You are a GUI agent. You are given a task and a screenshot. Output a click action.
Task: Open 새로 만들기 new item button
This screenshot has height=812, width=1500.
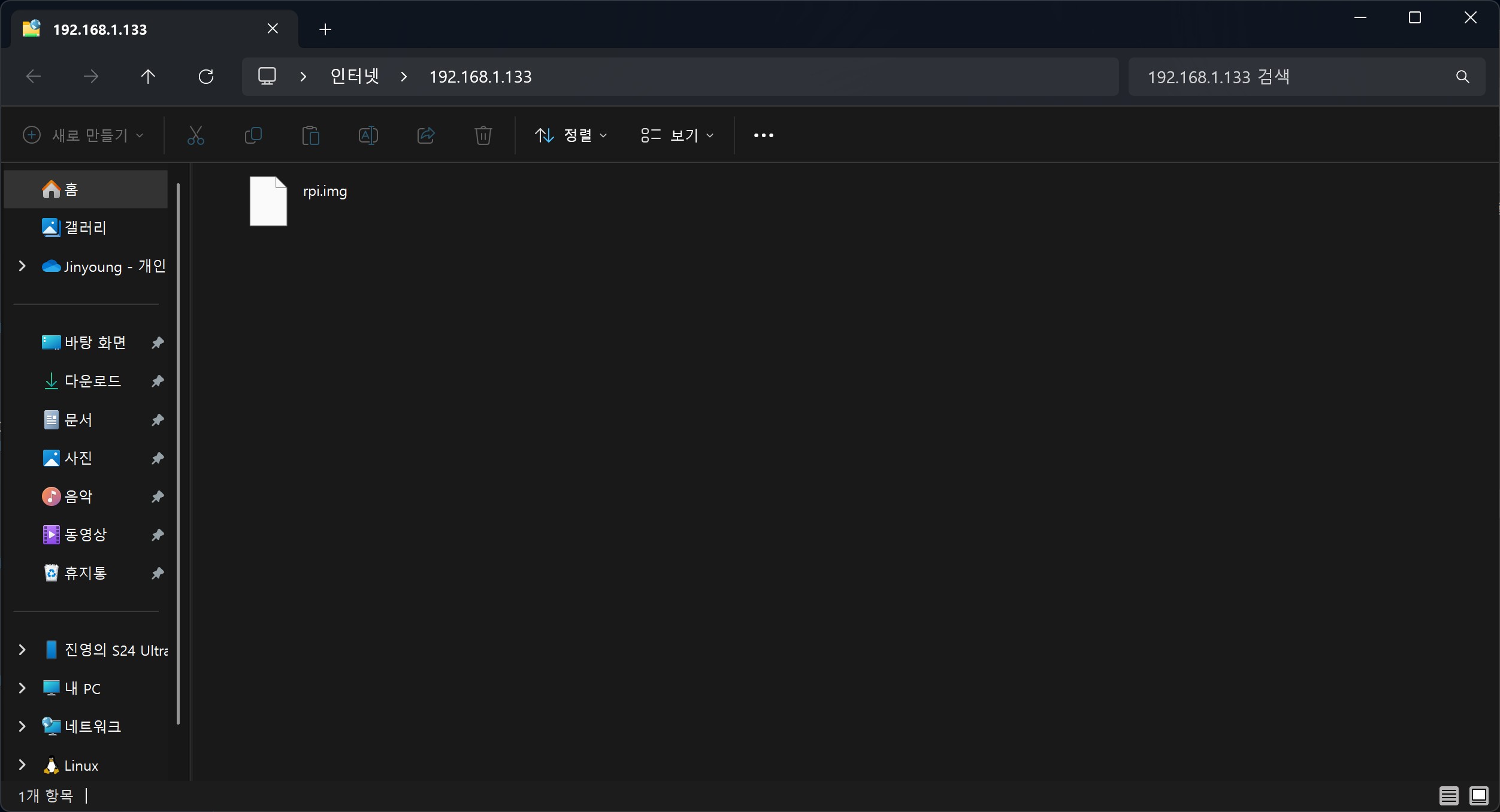[83, 135]
